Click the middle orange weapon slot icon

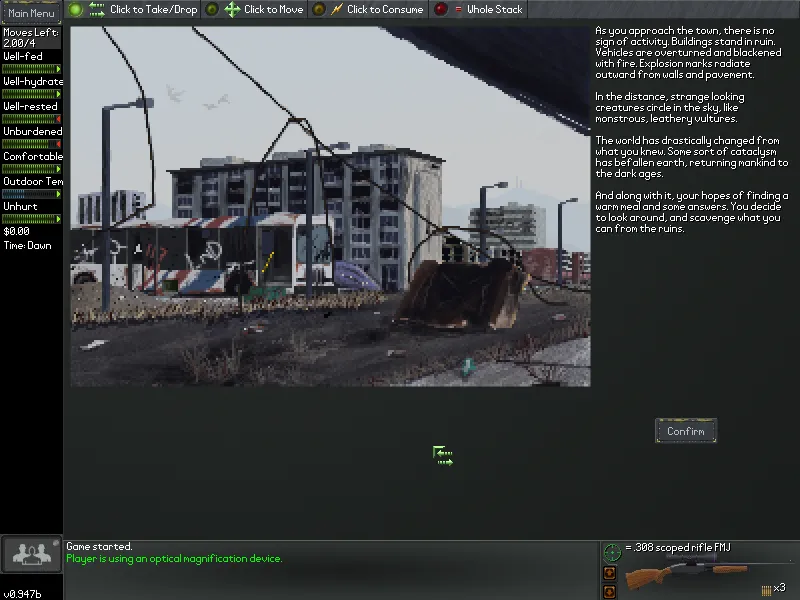(x=610, y=573)
